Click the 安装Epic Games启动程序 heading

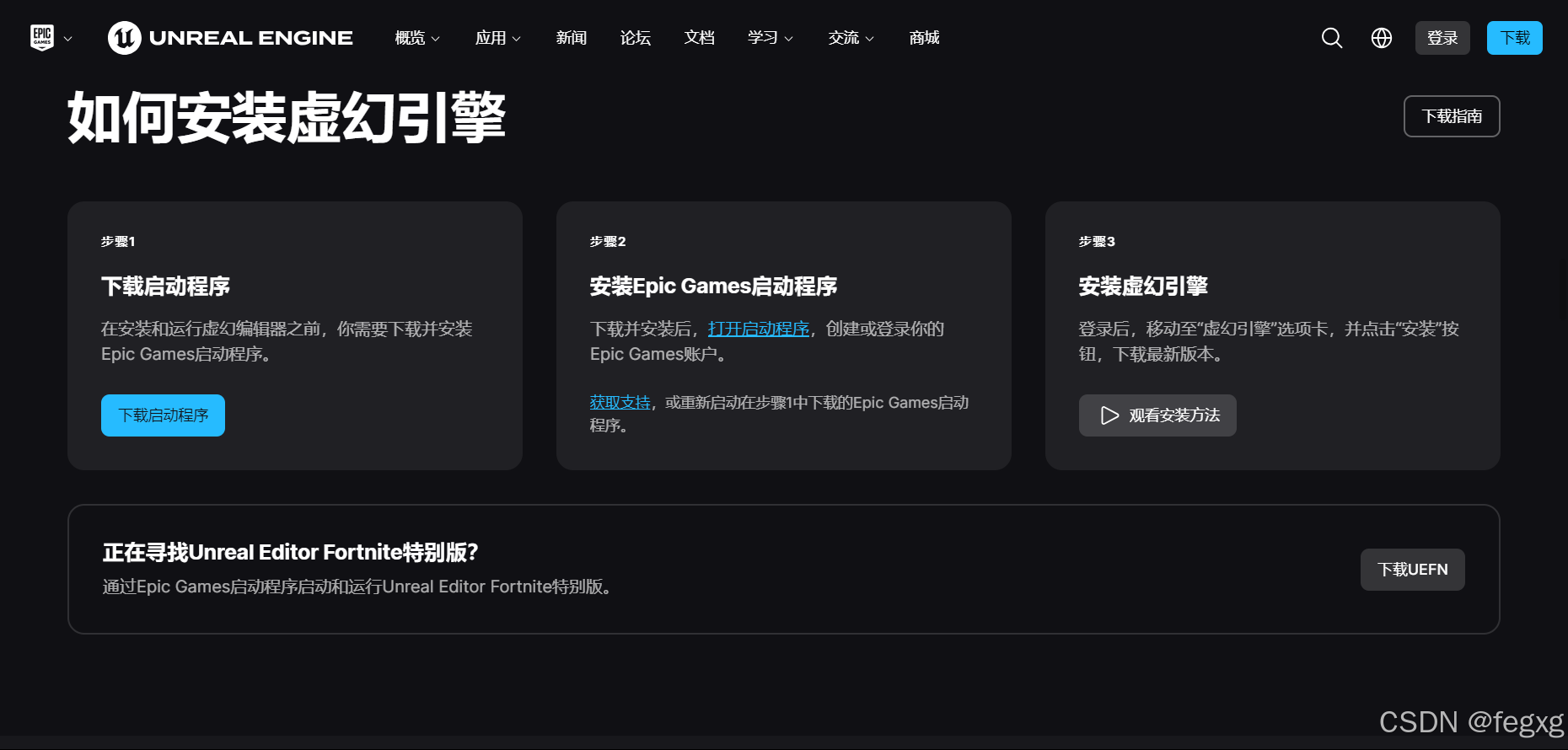tap(713, 287)
